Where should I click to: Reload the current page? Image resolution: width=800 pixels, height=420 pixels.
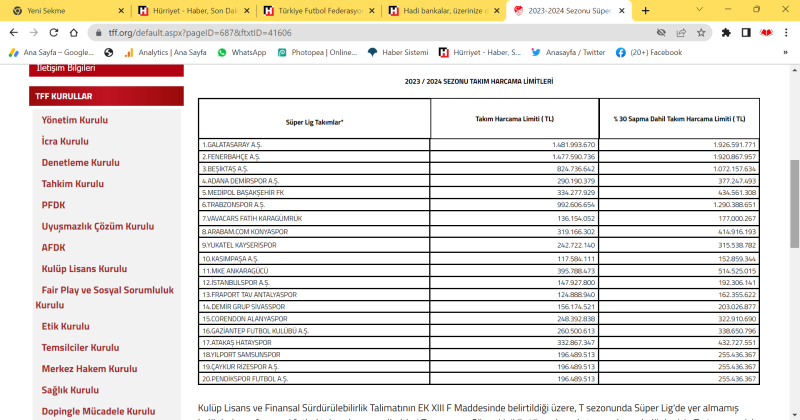[54, 33]
